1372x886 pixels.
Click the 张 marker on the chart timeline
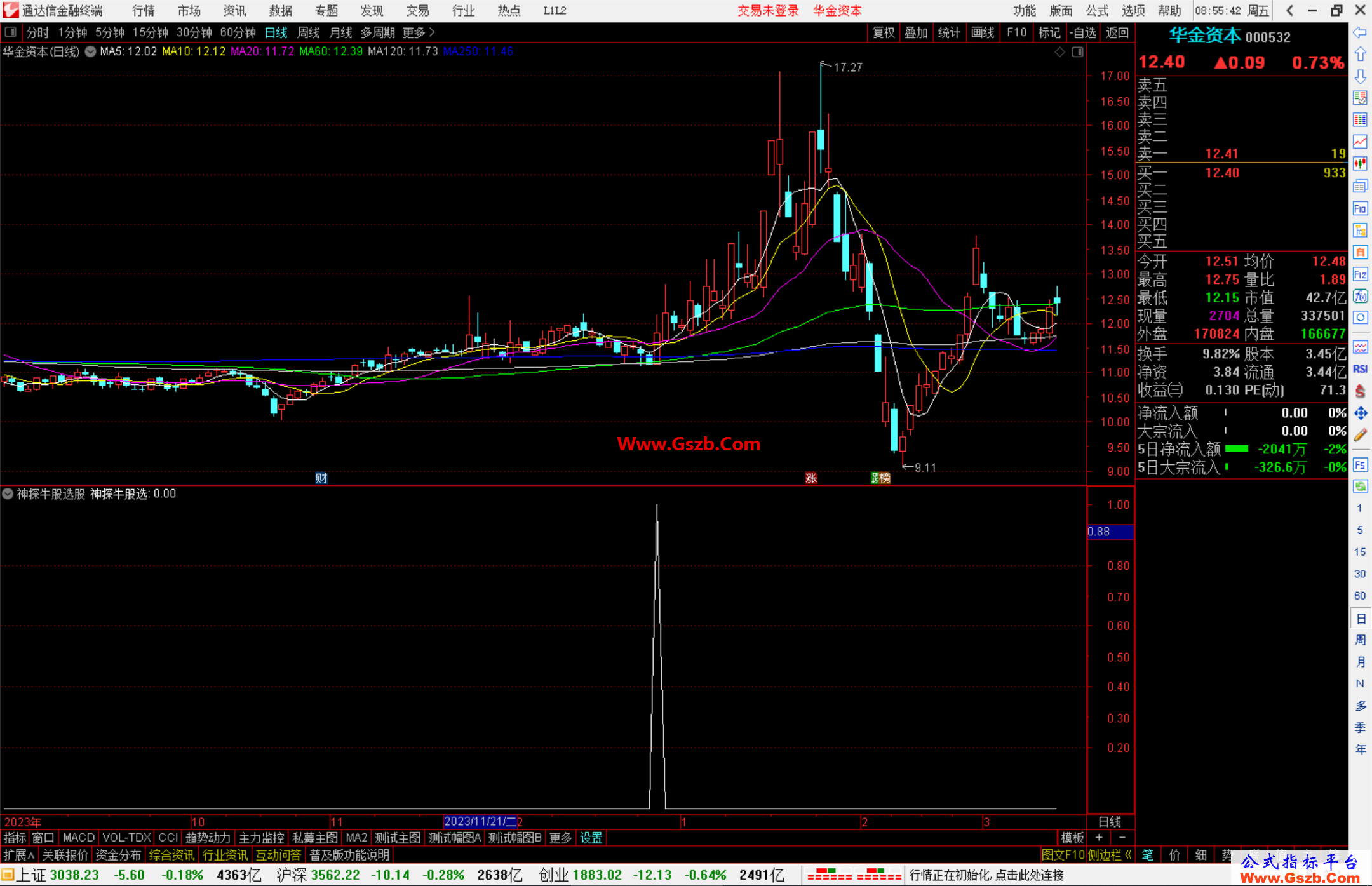(811, 478)
